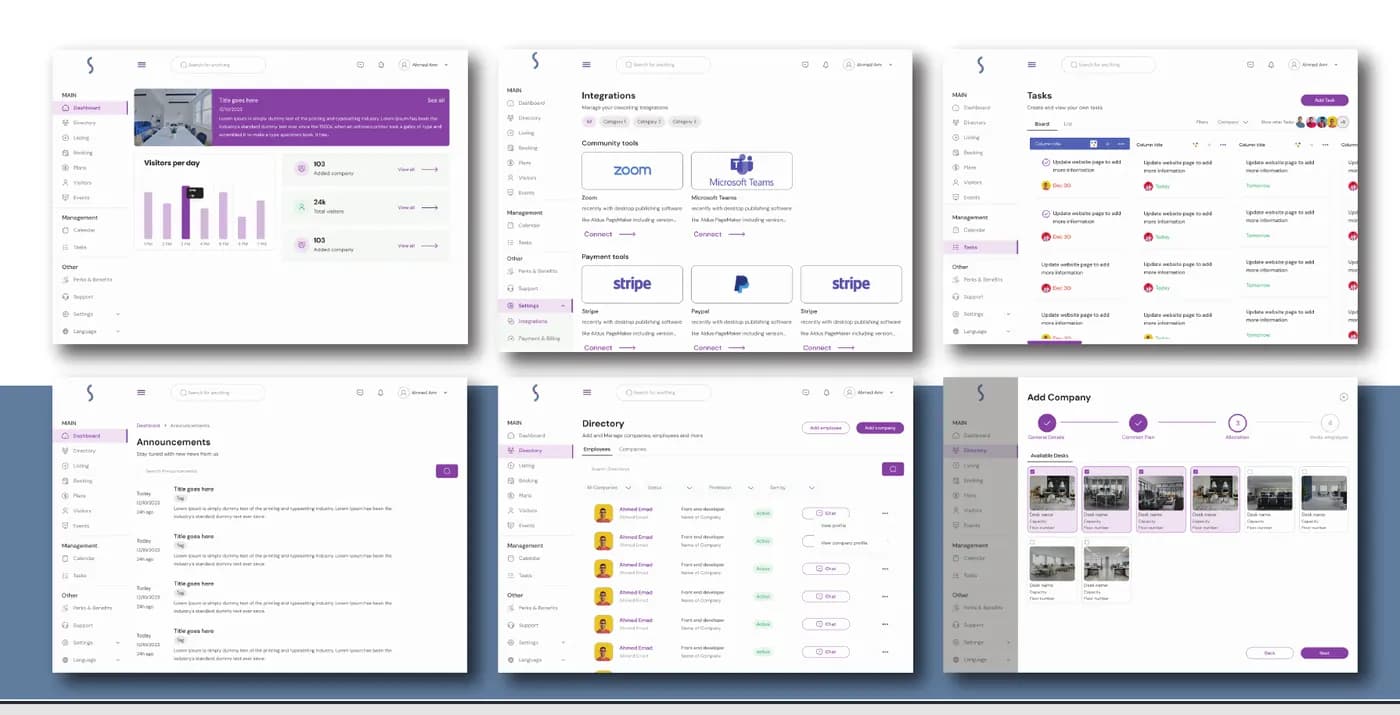Click the Allocation step 3 circle
The width and height of the screenshot is (1400, 715).
[x=1237, y=423]
